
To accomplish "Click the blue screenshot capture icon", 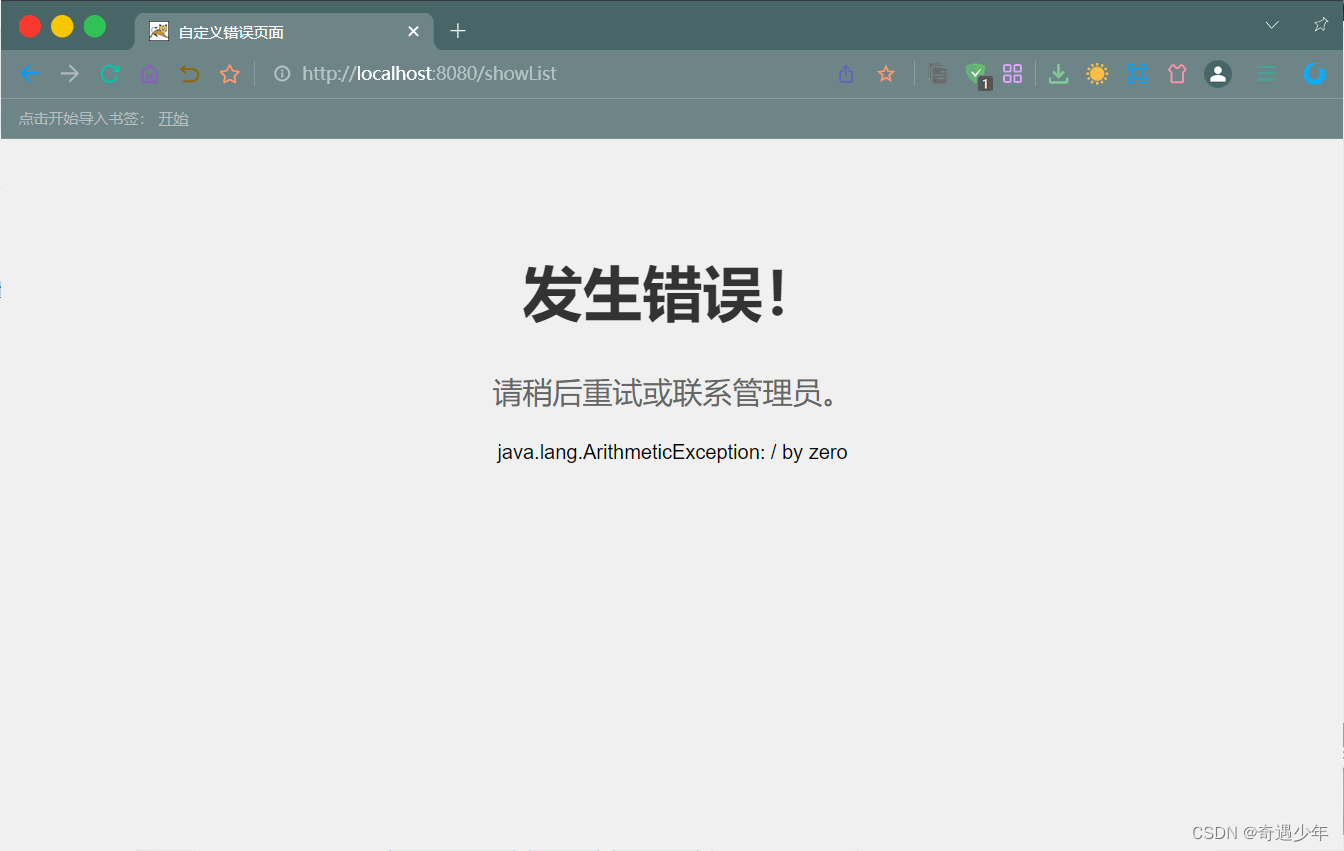I will [x=1137, y=74].
